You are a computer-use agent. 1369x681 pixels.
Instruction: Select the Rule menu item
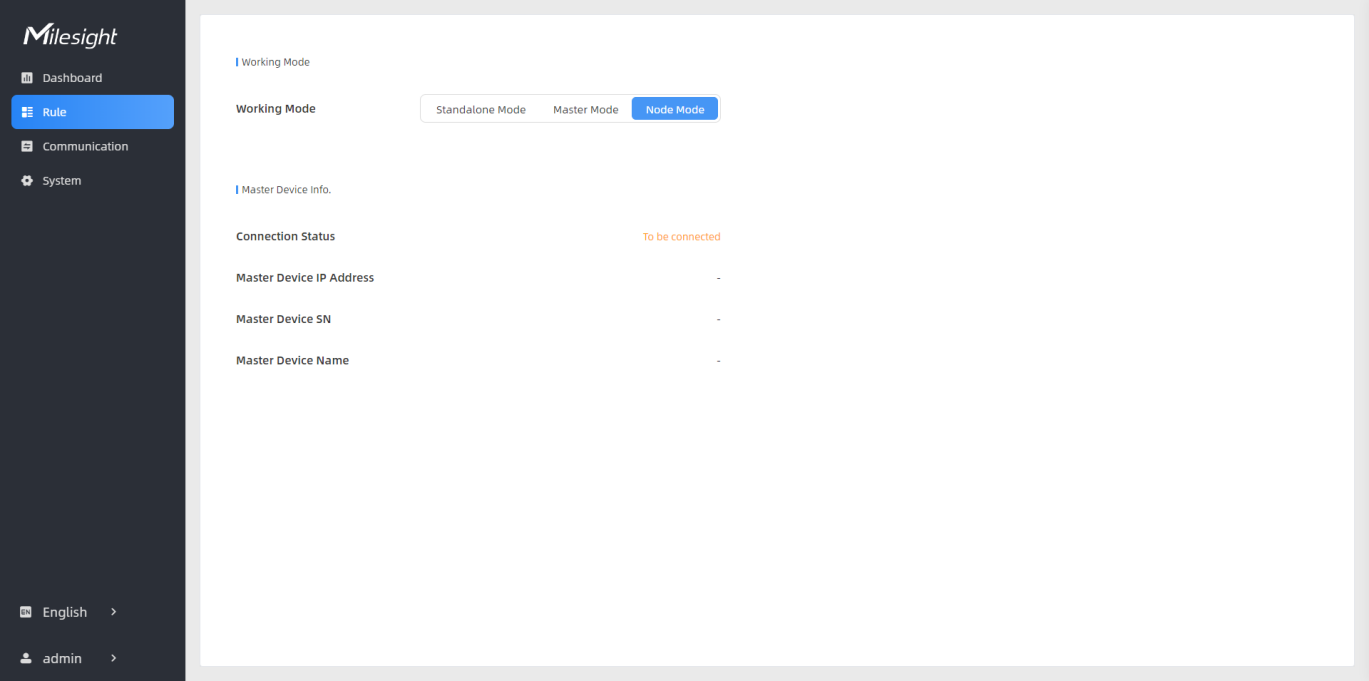(x=54, y=112)
